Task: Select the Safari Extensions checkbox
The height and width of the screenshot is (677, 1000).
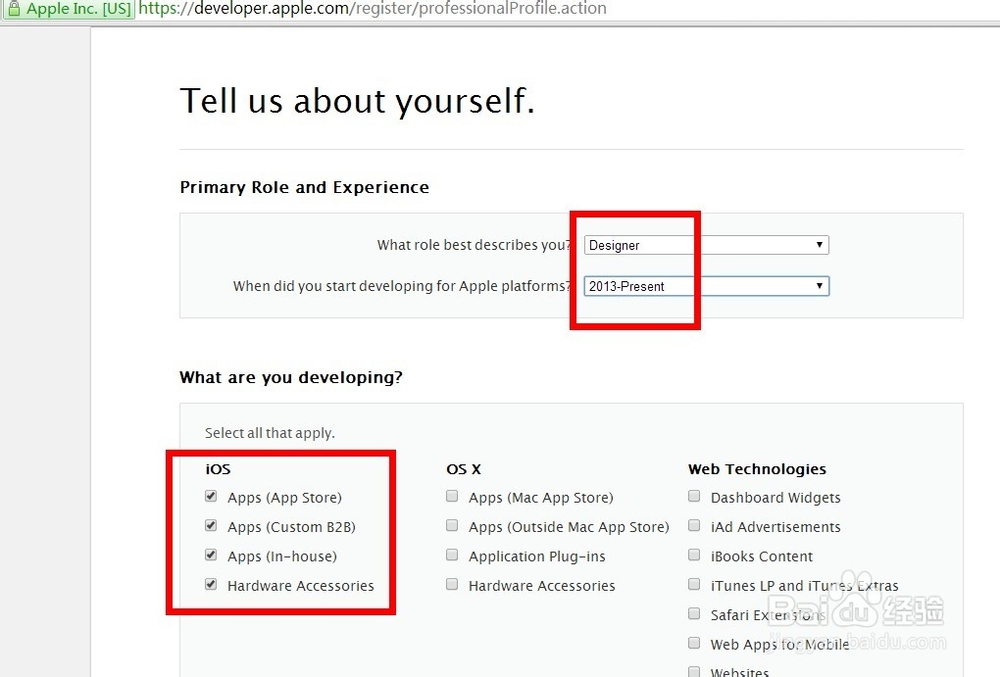Action: (x=694, y=614)
